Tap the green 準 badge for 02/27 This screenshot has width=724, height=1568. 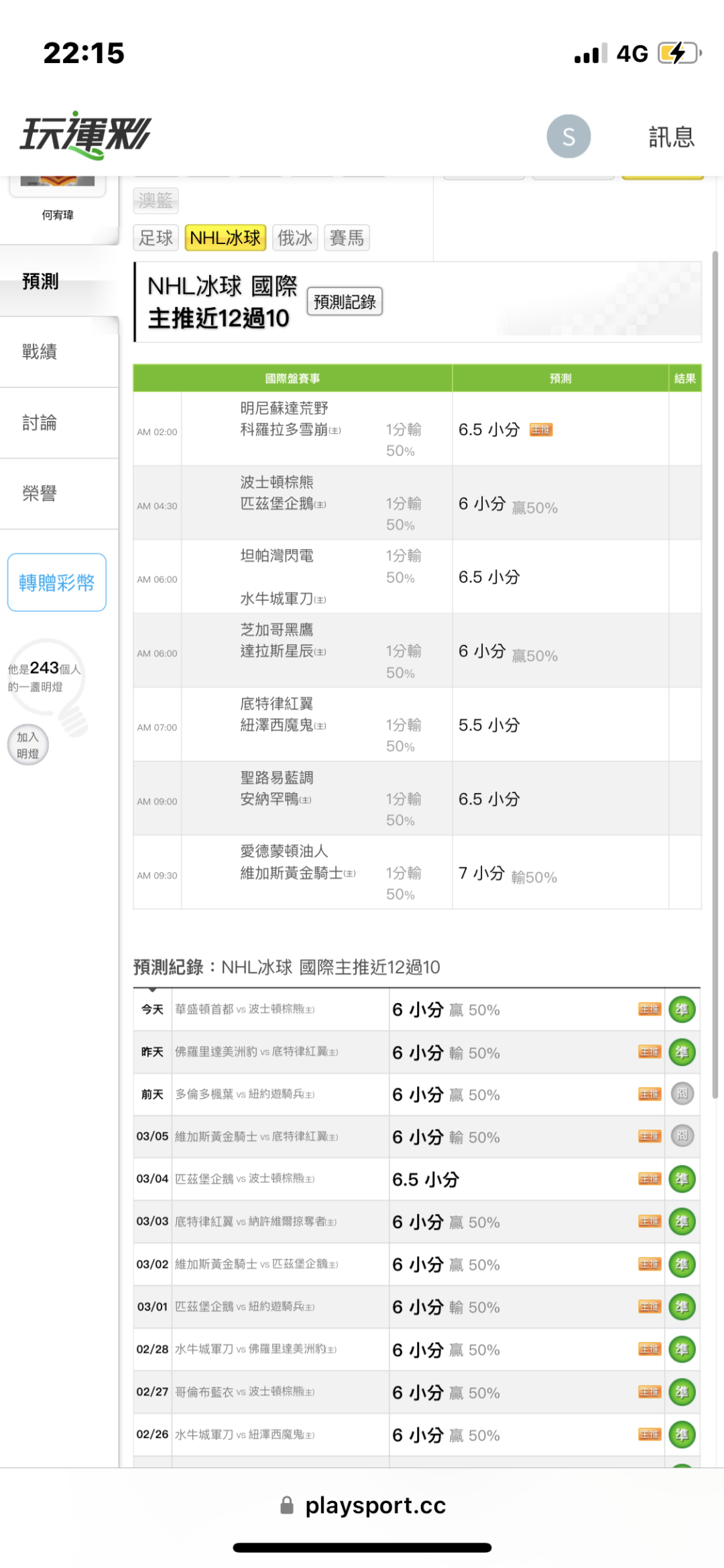pos(682,1392)
